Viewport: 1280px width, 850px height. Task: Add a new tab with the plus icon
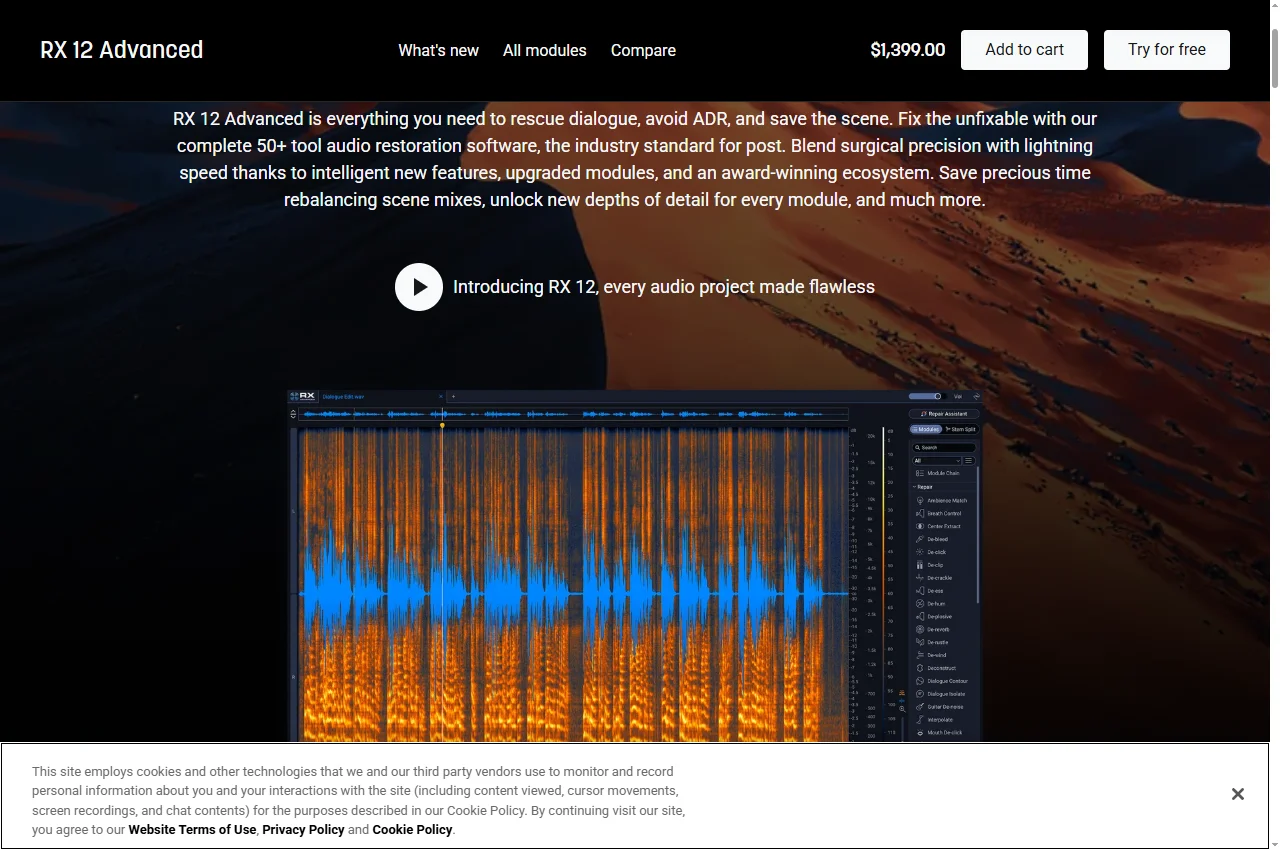click(453, 397)
